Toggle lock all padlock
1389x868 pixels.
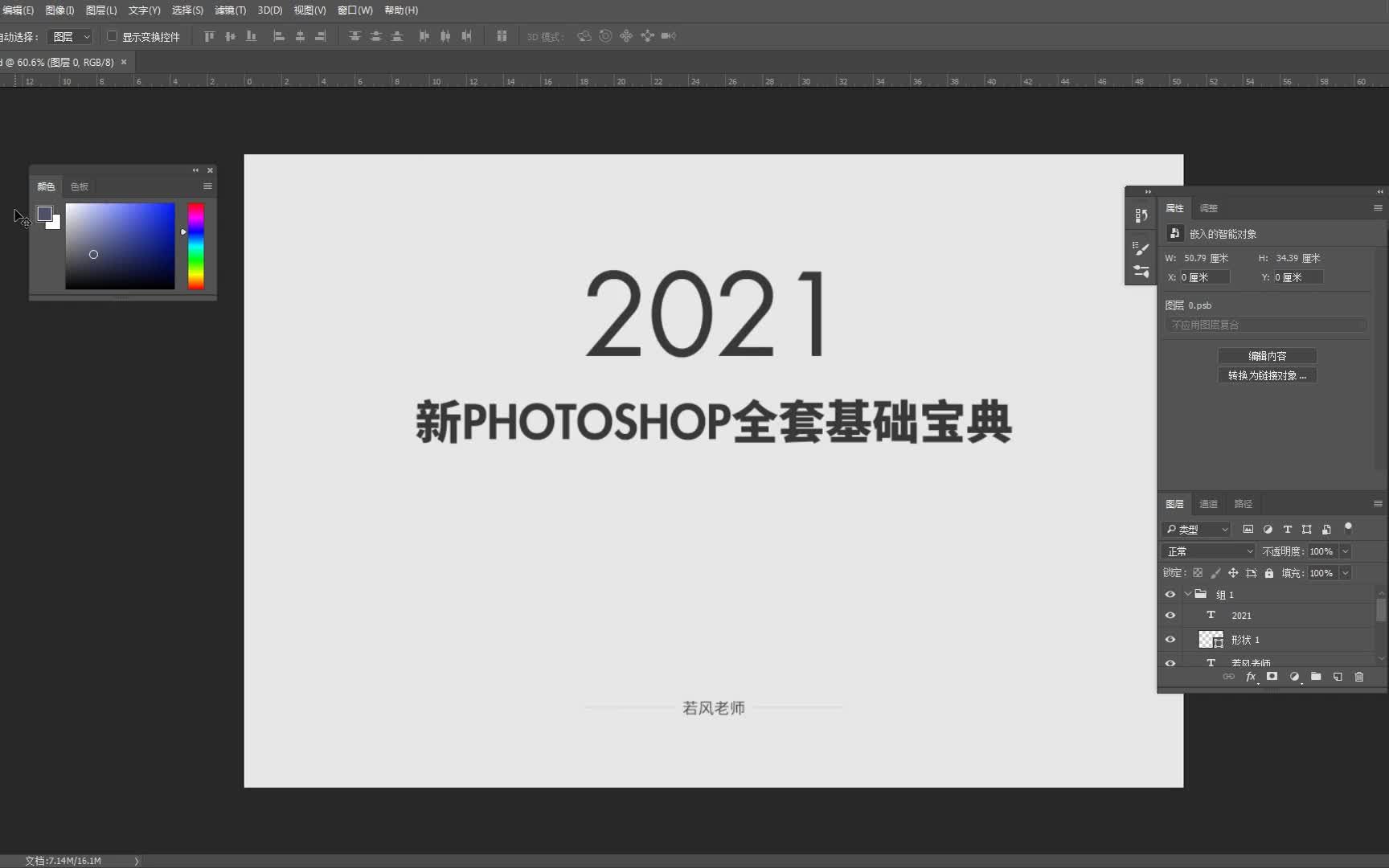[1269, 573]
